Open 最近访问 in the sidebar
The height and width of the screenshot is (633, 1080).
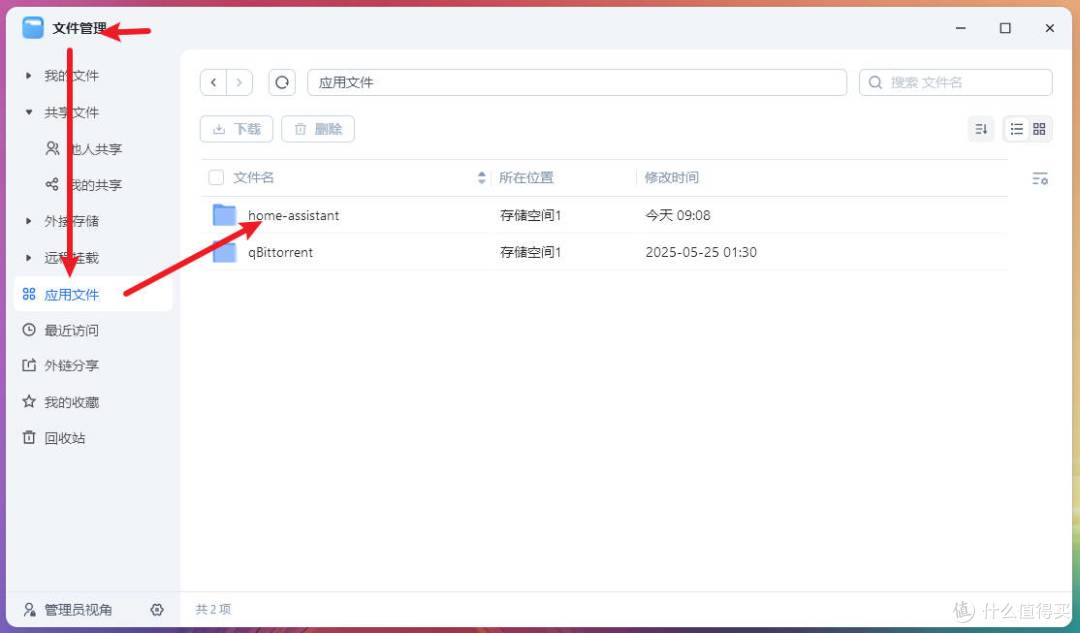[72, 331]
